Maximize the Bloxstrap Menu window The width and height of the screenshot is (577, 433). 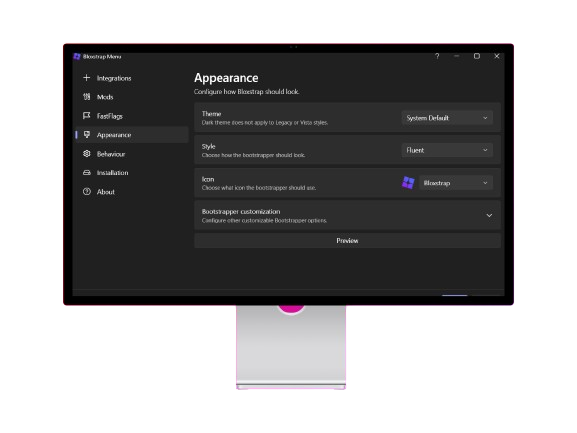(477, 56)
